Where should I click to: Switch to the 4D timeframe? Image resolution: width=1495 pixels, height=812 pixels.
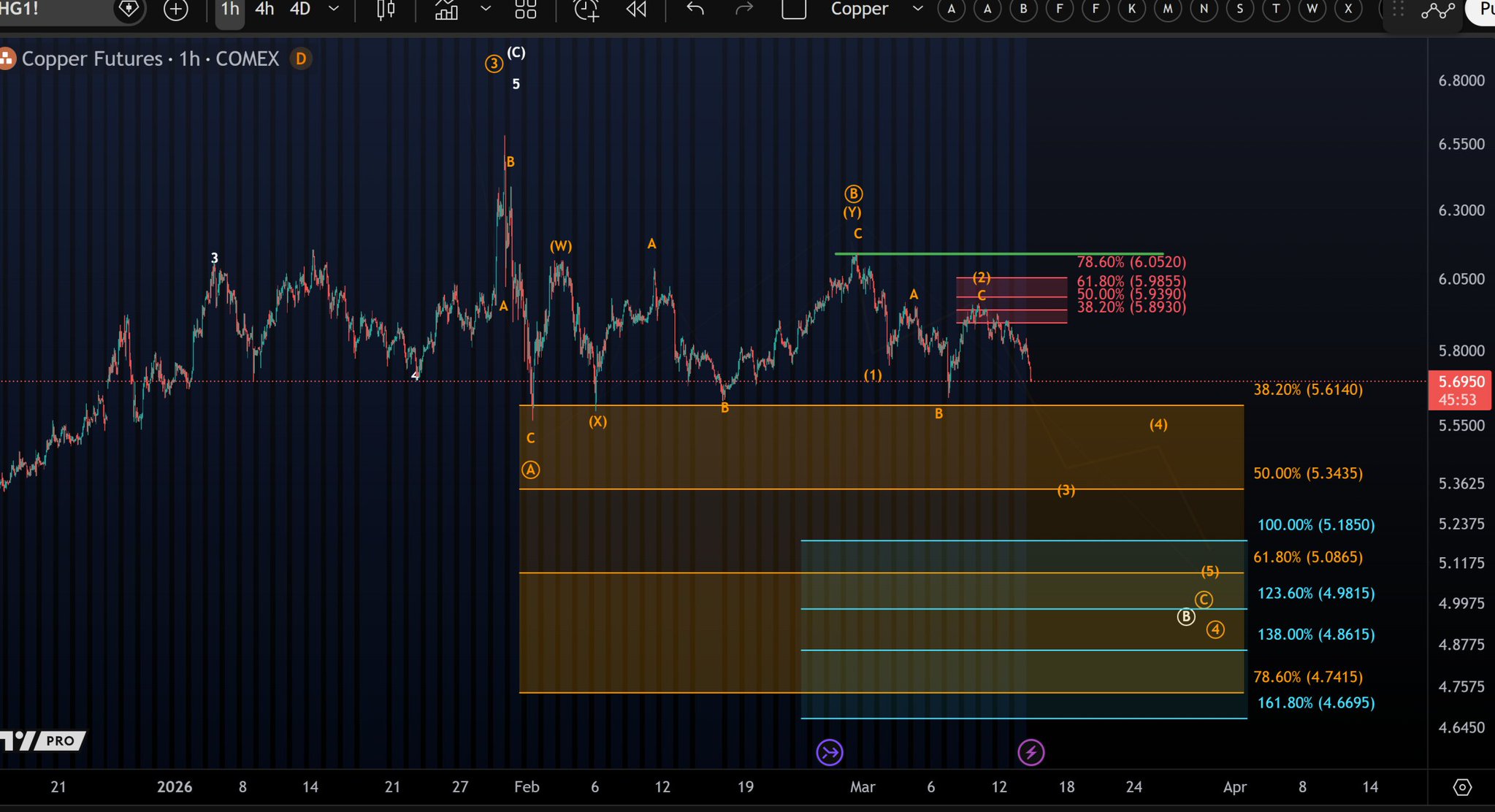click(300, 9)
